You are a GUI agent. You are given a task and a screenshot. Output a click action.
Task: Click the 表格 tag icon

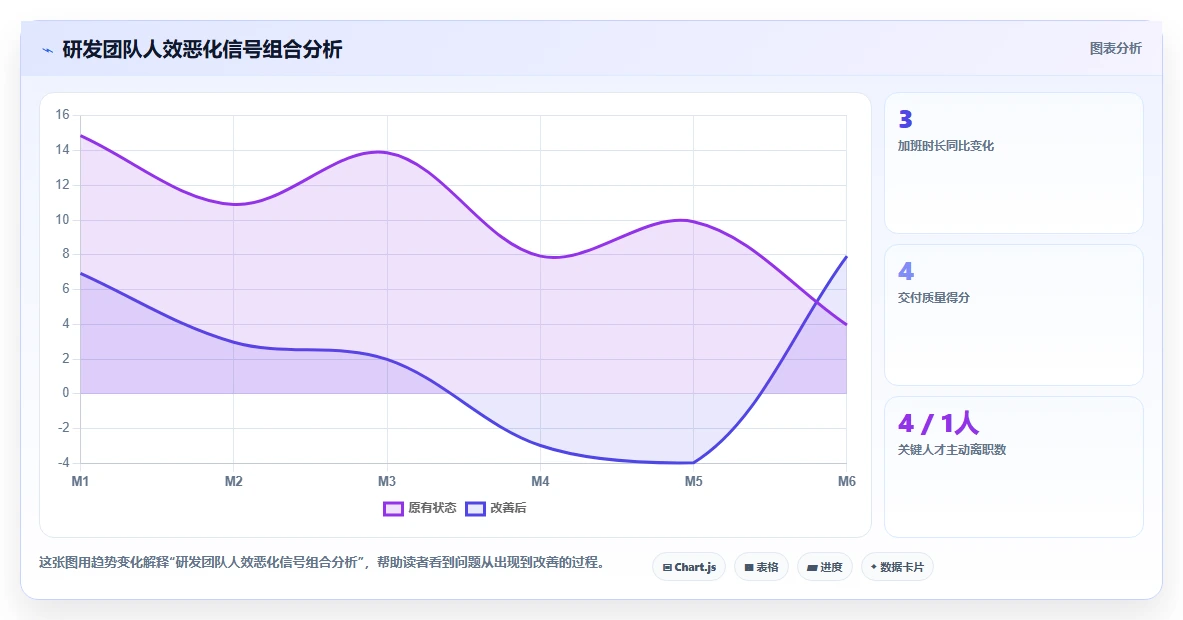pyautogui.click(x=749, y=568)
